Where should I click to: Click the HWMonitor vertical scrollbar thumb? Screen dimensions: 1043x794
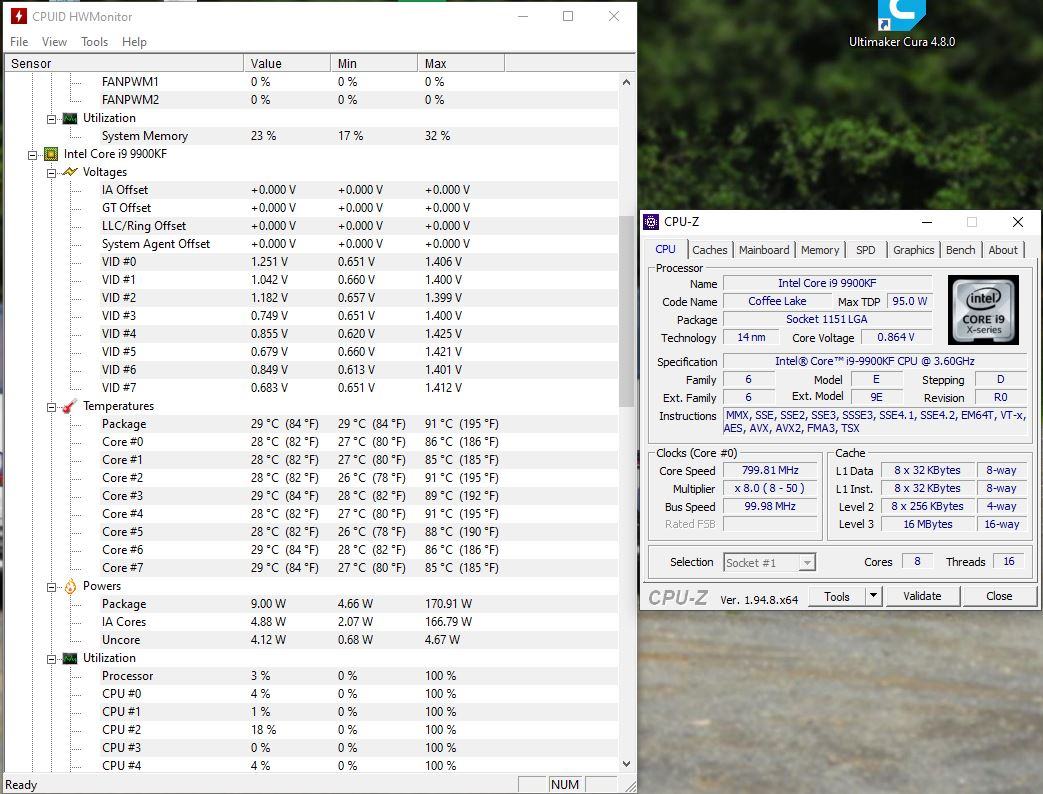tap(626, 311)
